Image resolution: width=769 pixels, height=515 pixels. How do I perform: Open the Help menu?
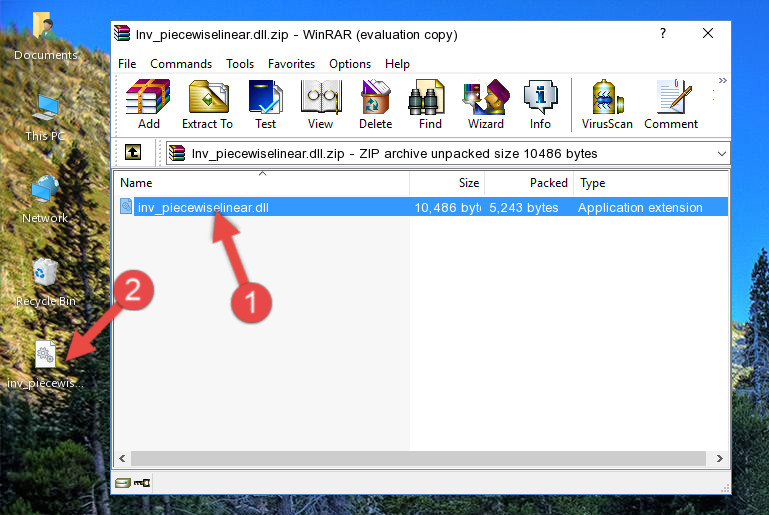pyautogui.click(x=397, y=64)
